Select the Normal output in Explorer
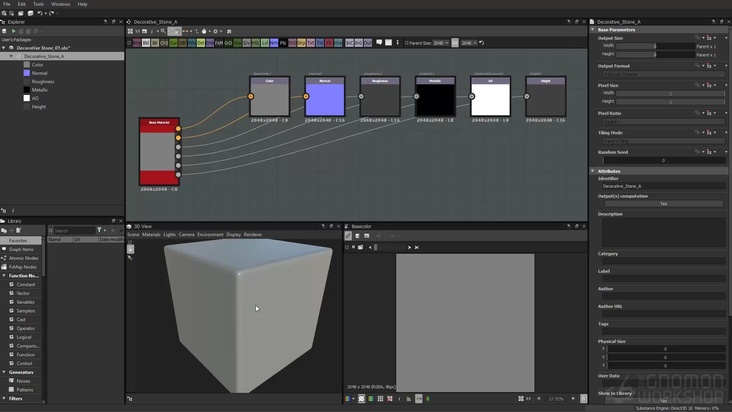Screen dimensions: 732x412 point(38,73)
